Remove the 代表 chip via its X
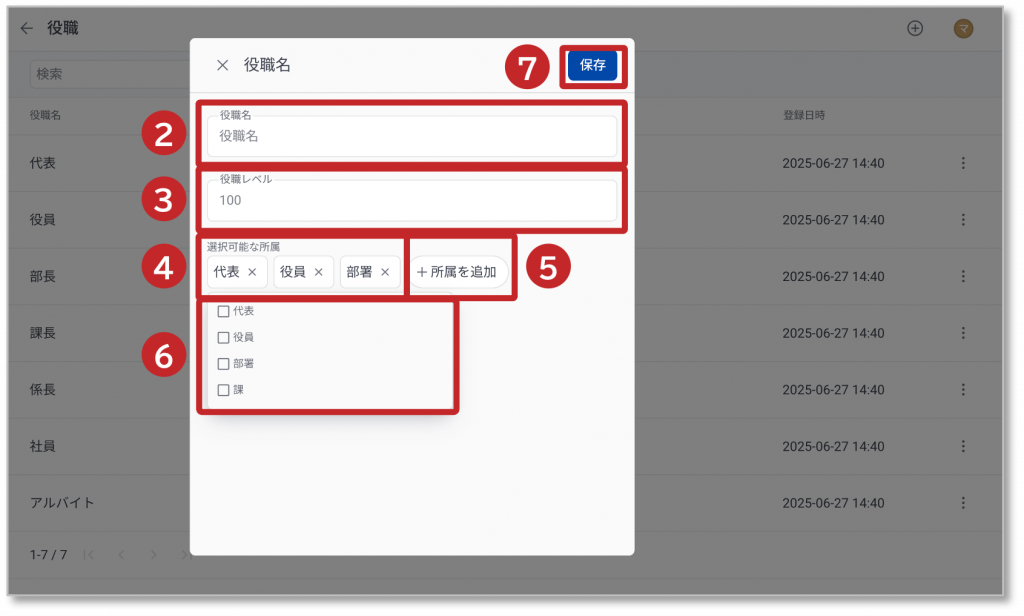The height and width of the screenshot is (616, 1024). pyautogui.click(x=252, y=272)
